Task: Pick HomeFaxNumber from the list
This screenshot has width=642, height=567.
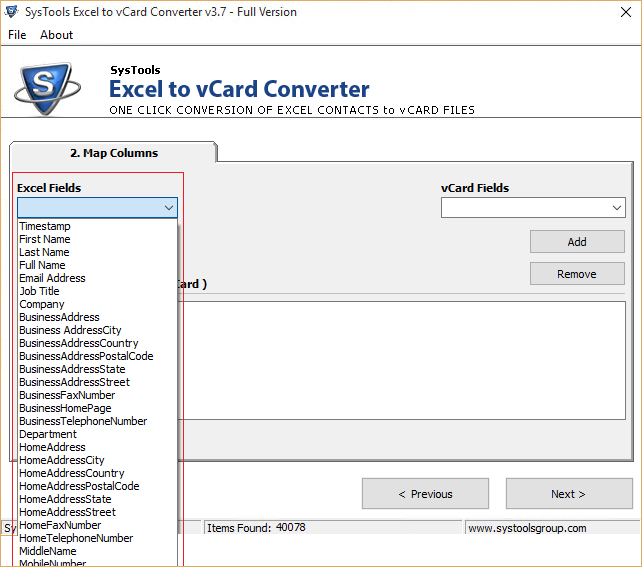Action: pos(97,525)
